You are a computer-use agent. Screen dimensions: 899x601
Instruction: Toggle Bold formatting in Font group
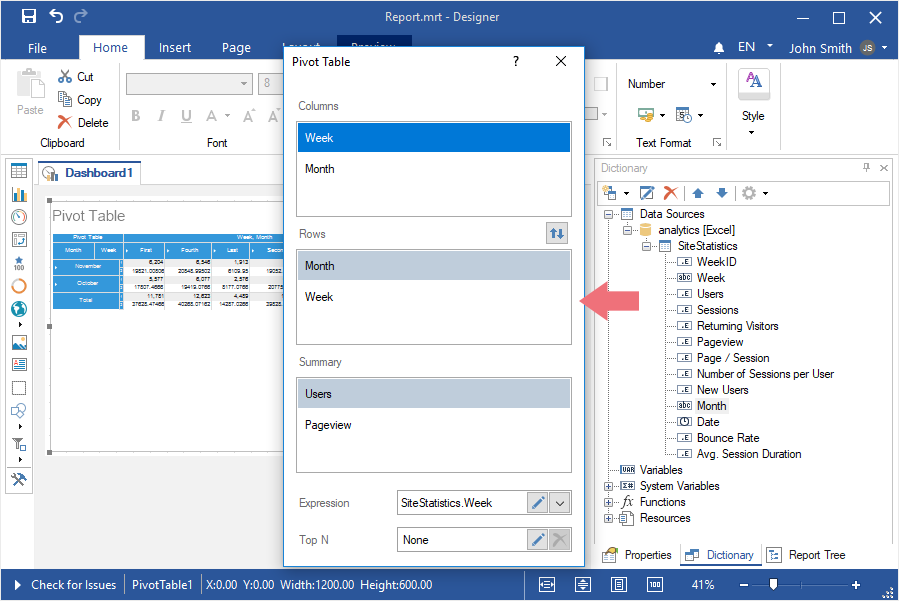point(136,116)
